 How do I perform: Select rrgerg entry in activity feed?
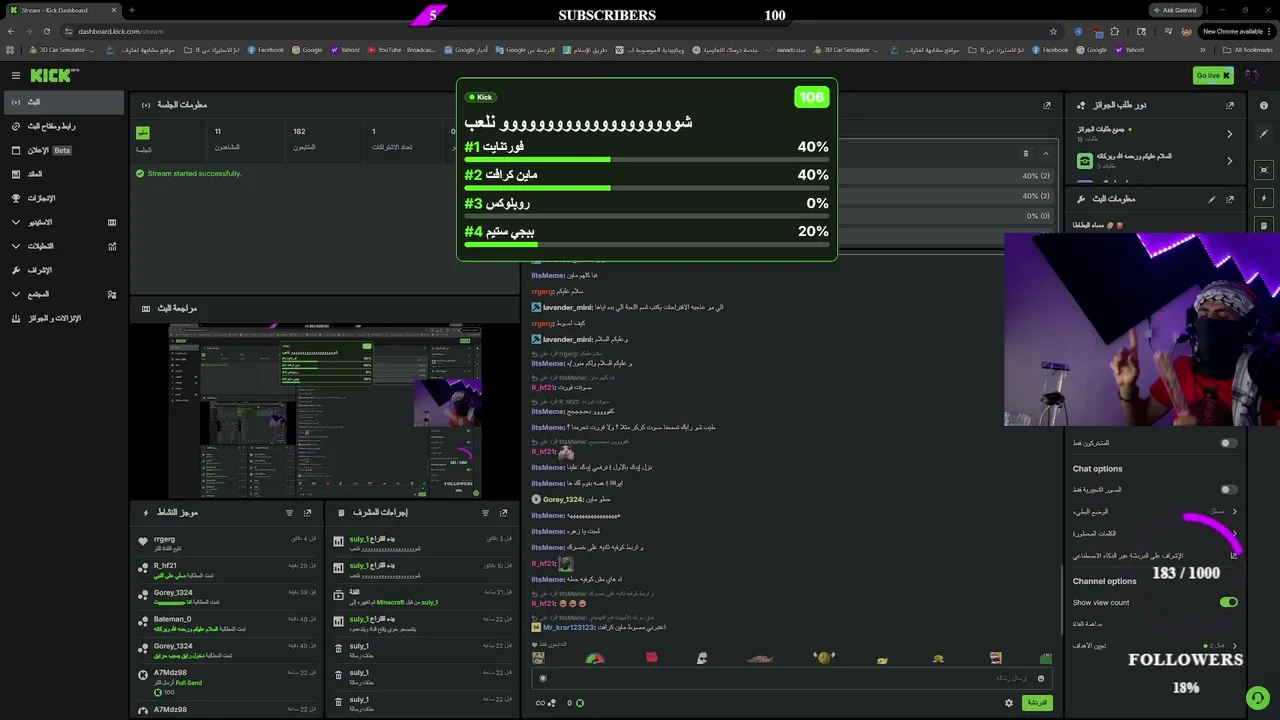point(226,543)
